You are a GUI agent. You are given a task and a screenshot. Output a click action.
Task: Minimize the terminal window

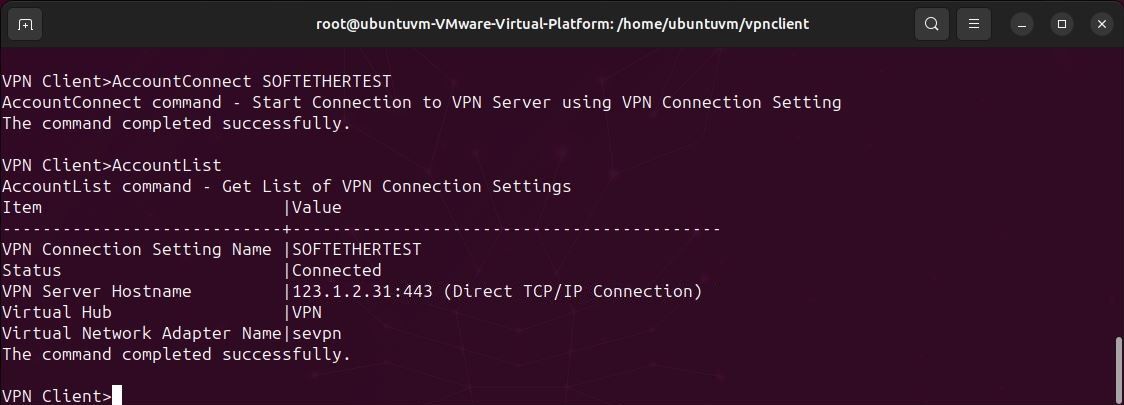point(1022,24)
